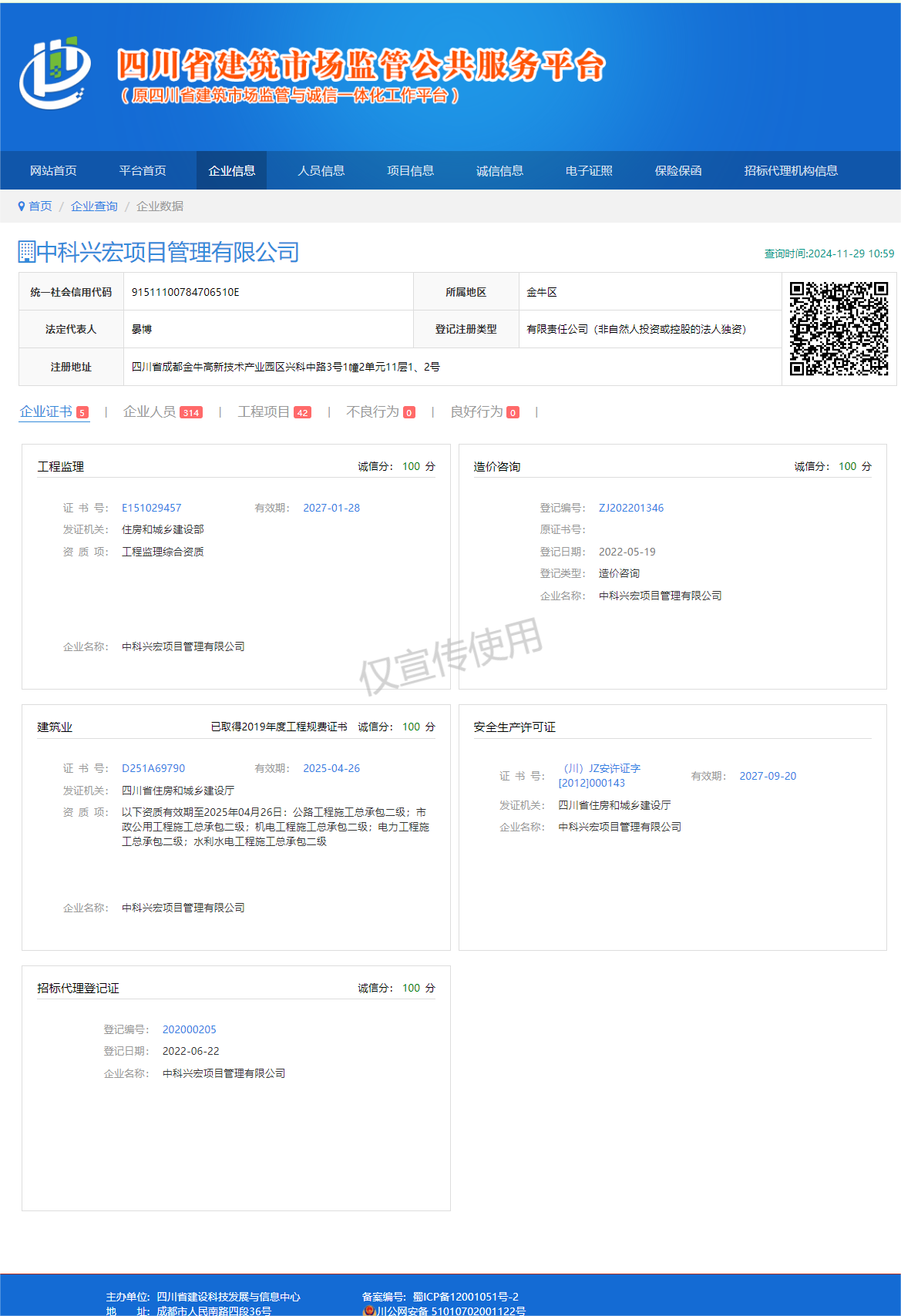
Task: Click footer 川公网安备 record link
Action: pyautogui.click(x=451, y=1311)
